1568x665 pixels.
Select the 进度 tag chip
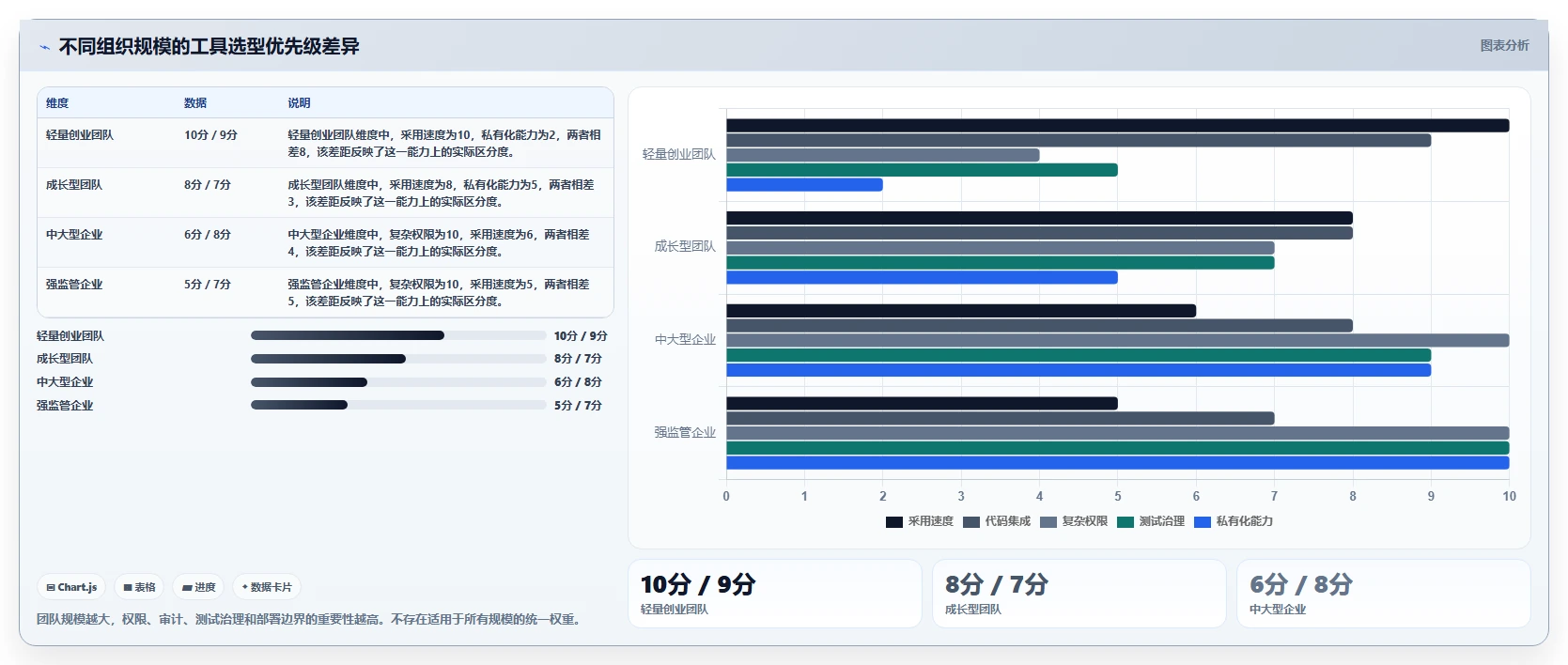[x=198, y=587]
